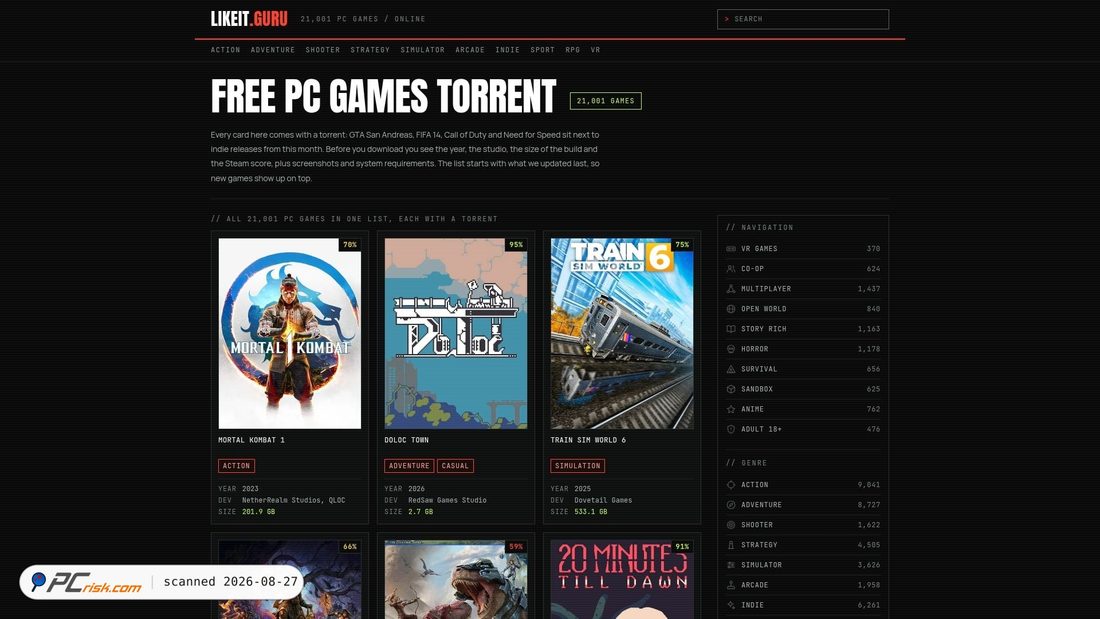Click the TRAIN SIM WORLD 6 title
The image size is (1100, 619).
click(588, 440)
